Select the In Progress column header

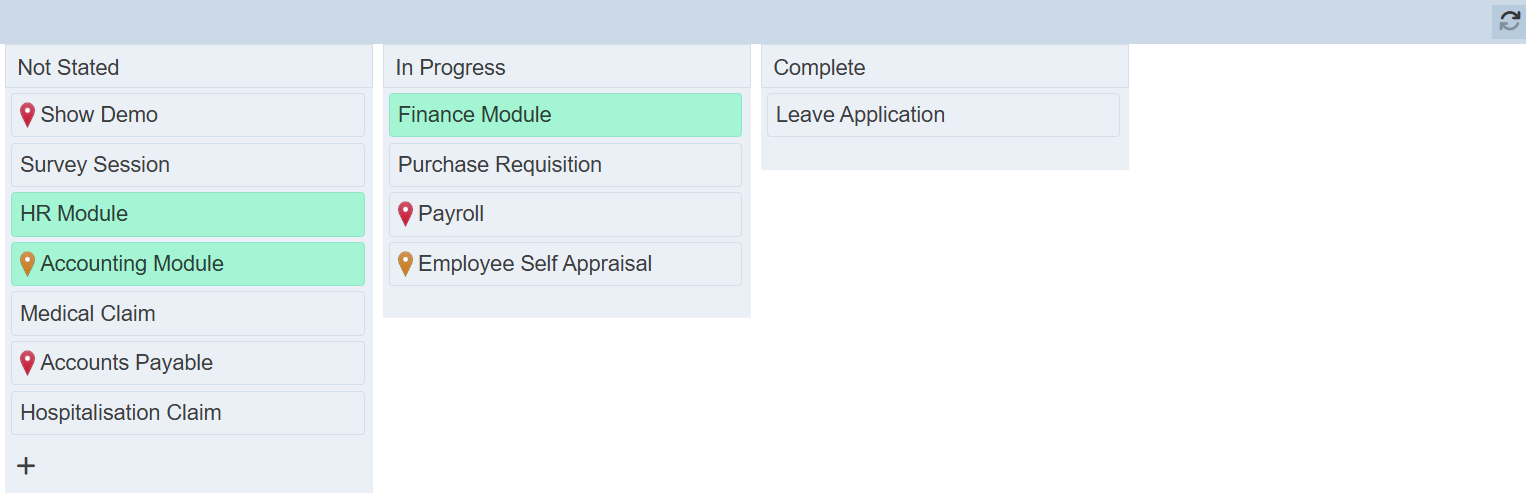coord(450,68)
